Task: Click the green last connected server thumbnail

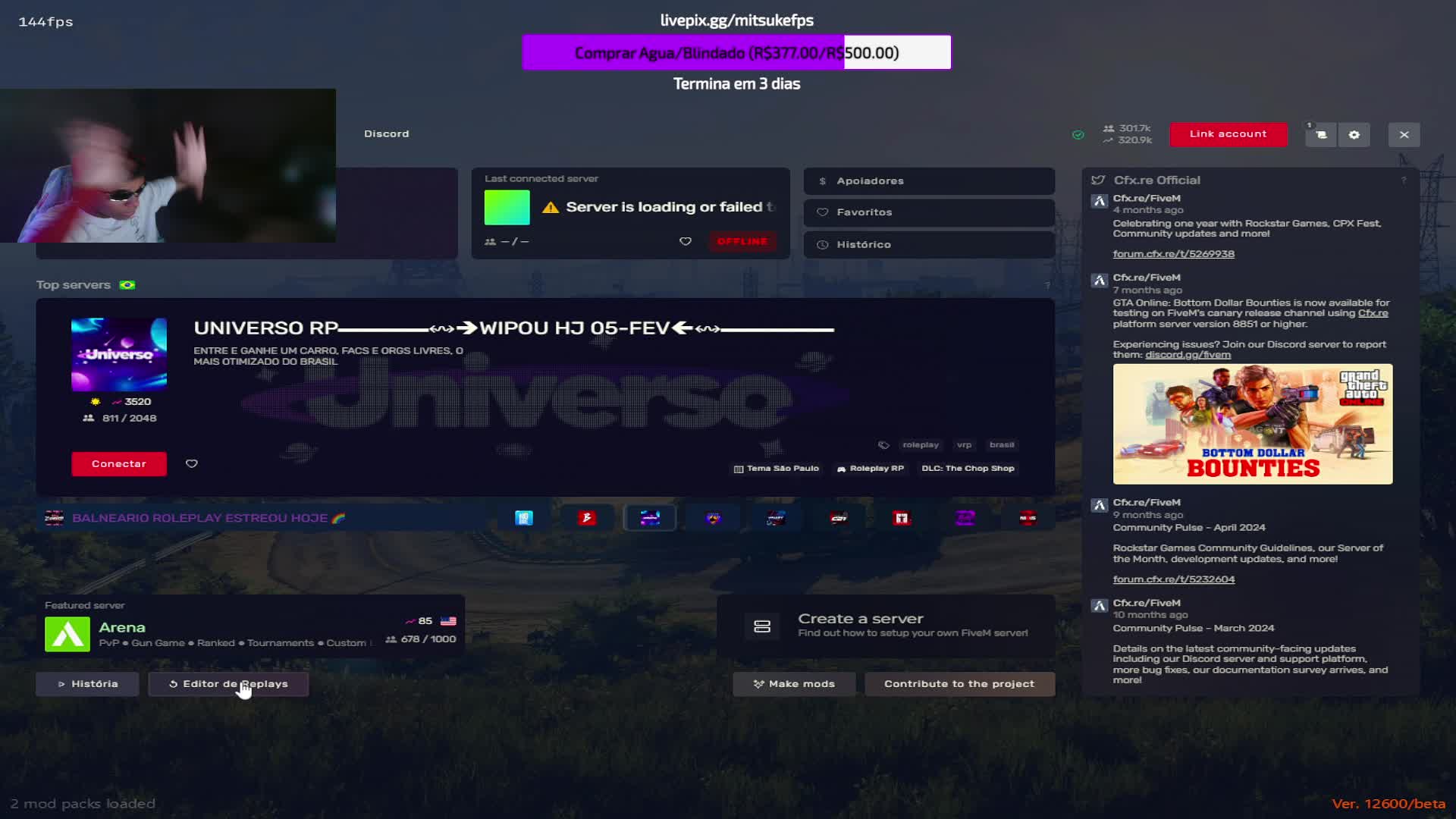Action: (507, 207)
